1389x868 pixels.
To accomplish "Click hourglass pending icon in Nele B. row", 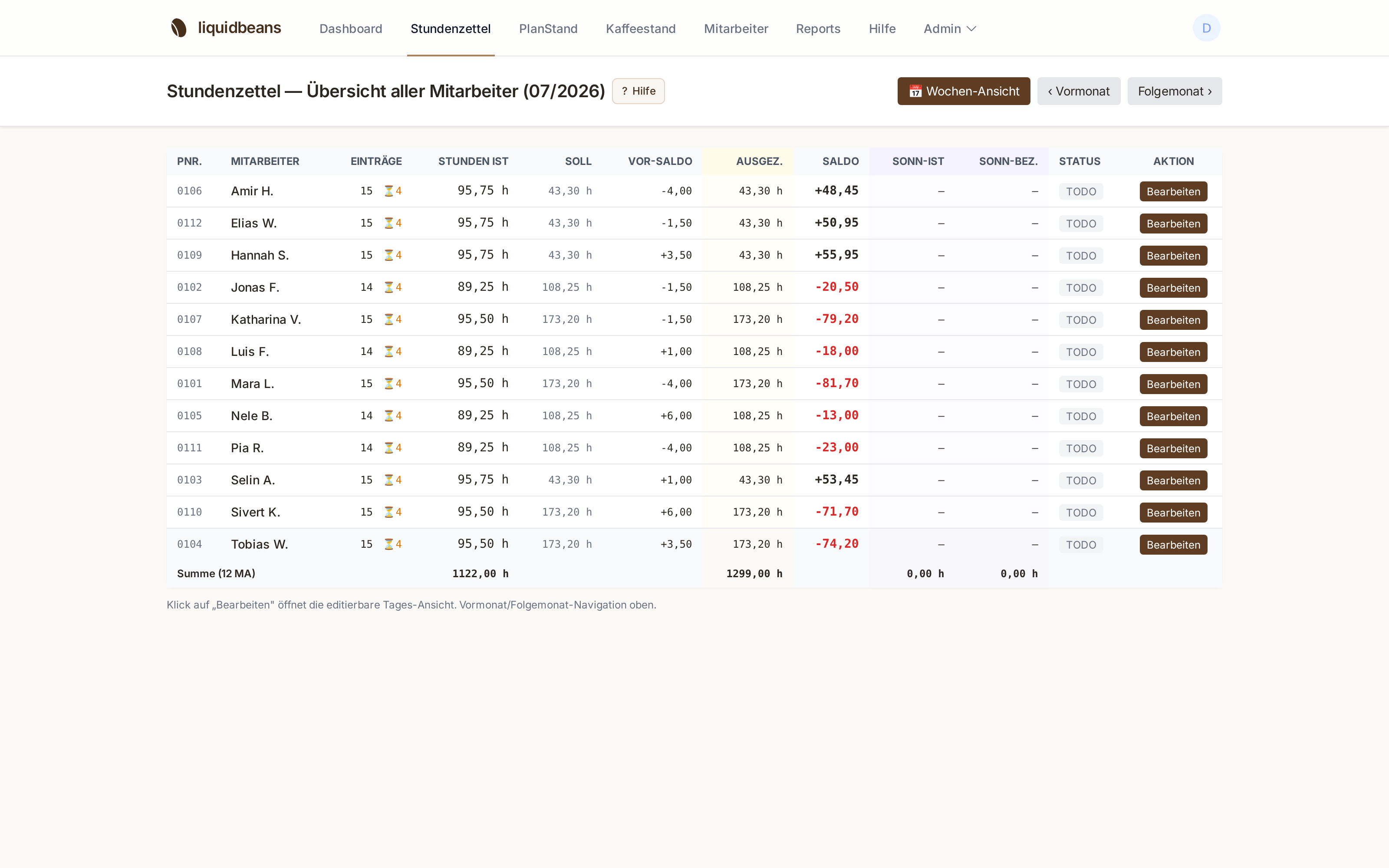I will (x=388, y=416).
